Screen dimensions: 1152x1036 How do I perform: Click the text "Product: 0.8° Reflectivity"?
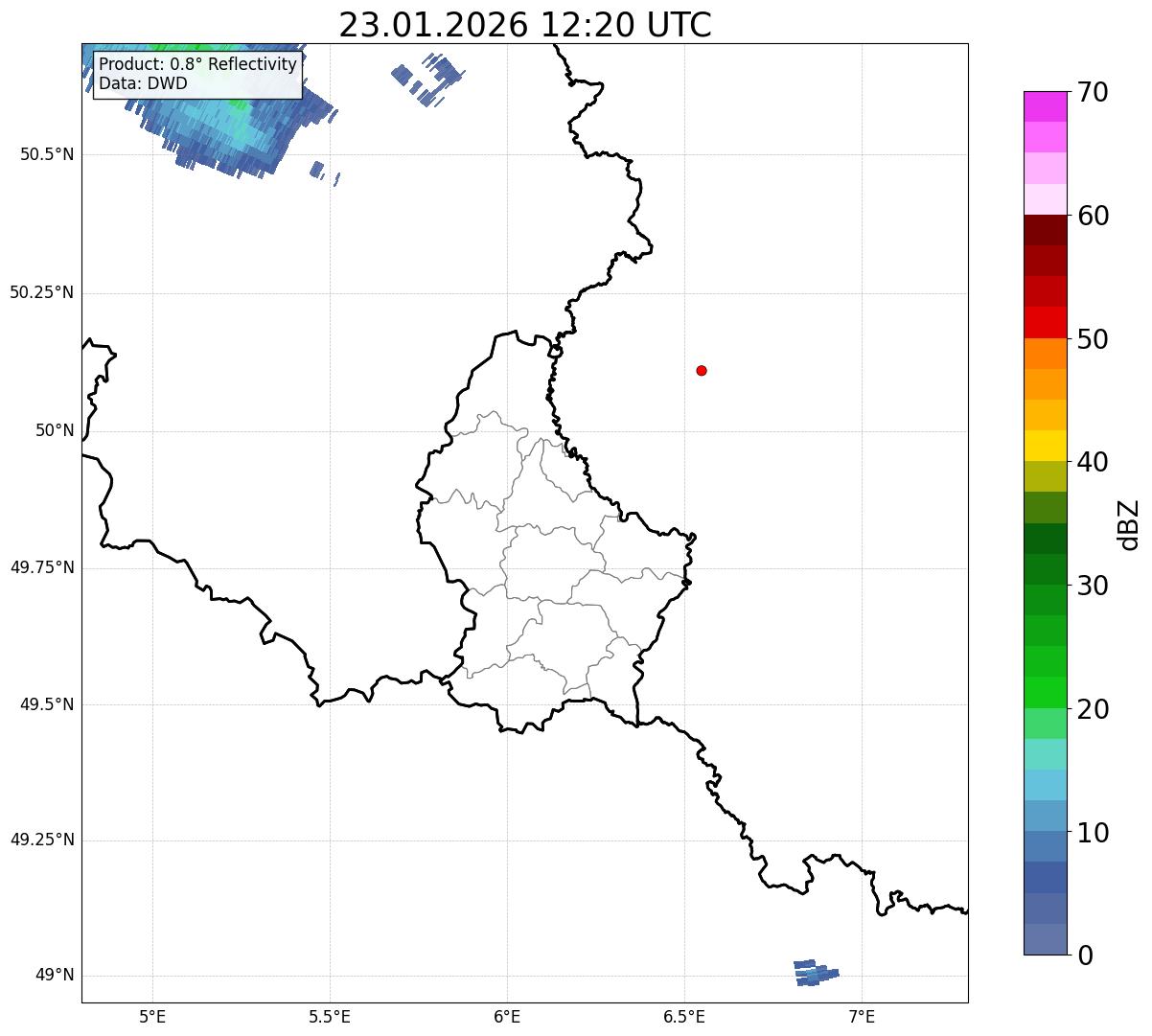pos(198,64)
